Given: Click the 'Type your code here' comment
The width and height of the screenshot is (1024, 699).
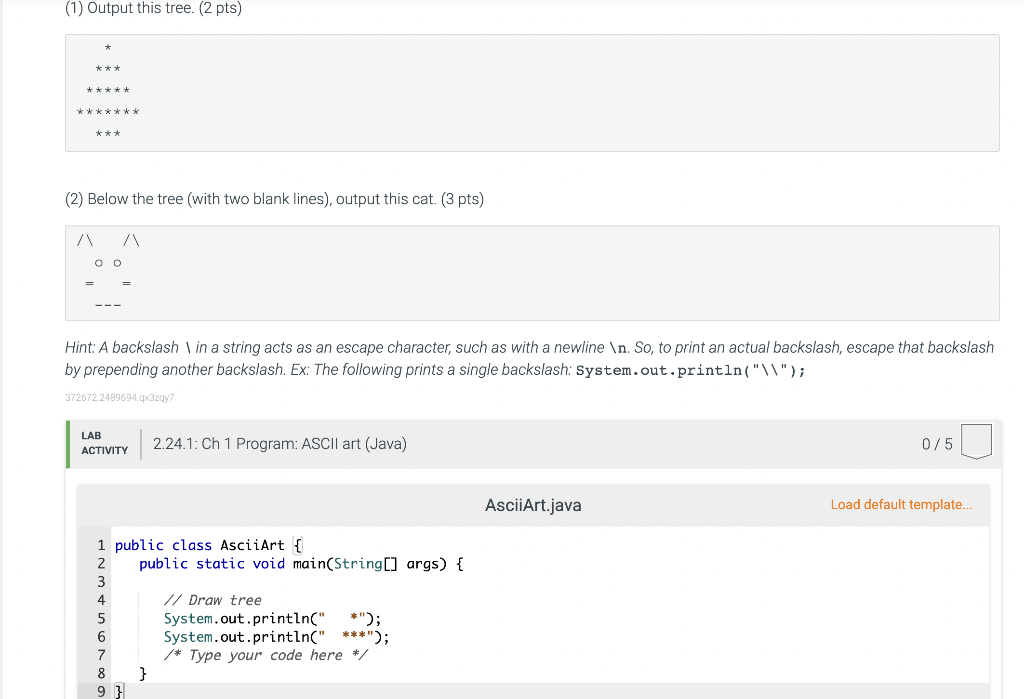Looking at the screenshot, I should point(265,655).
